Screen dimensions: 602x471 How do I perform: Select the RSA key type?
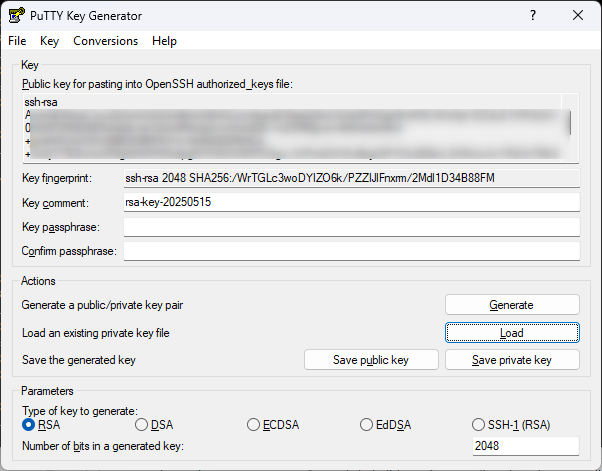(41, 425)
